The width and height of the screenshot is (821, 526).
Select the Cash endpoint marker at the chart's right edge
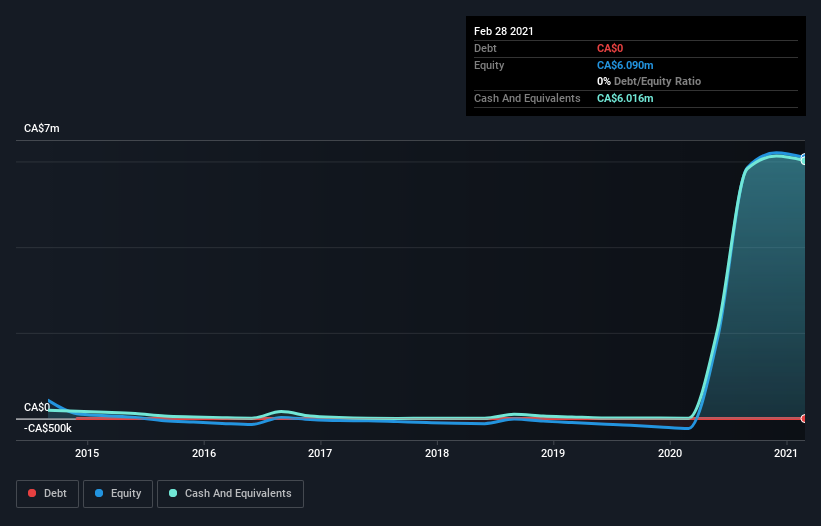tap(804, 160)
